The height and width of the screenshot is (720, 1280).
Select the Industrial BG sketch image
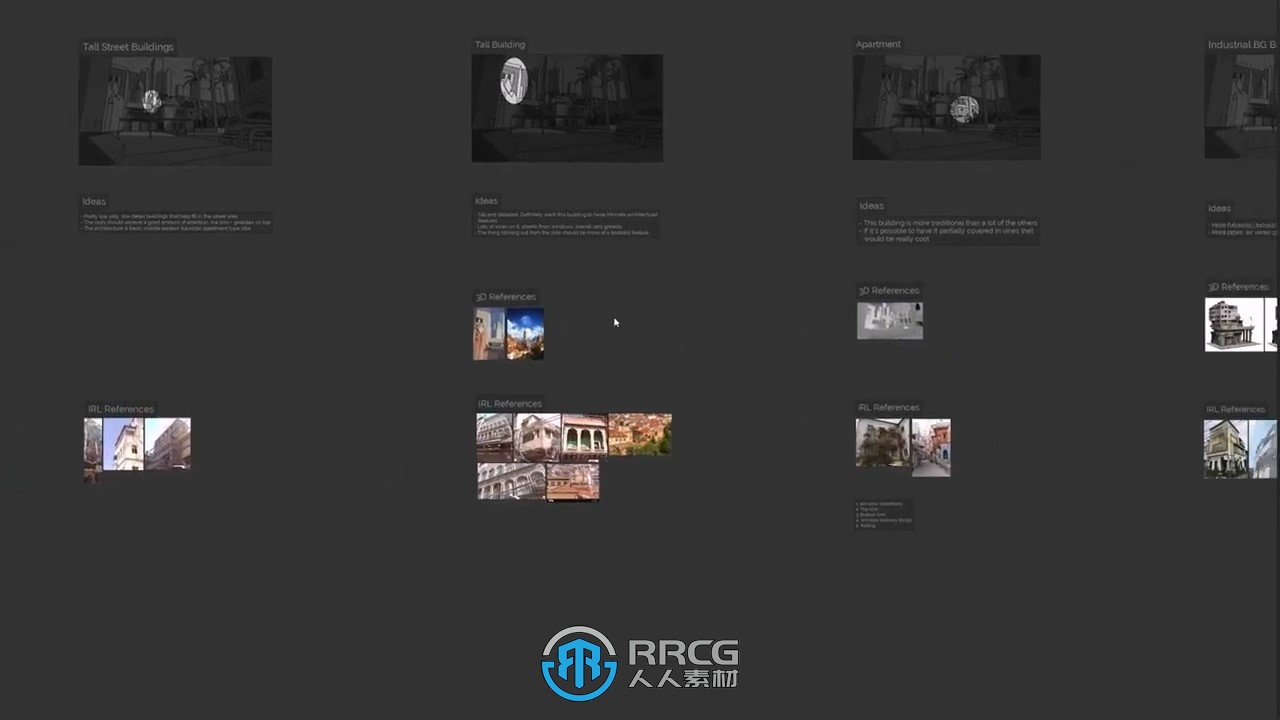click(x=1242, y=106)
